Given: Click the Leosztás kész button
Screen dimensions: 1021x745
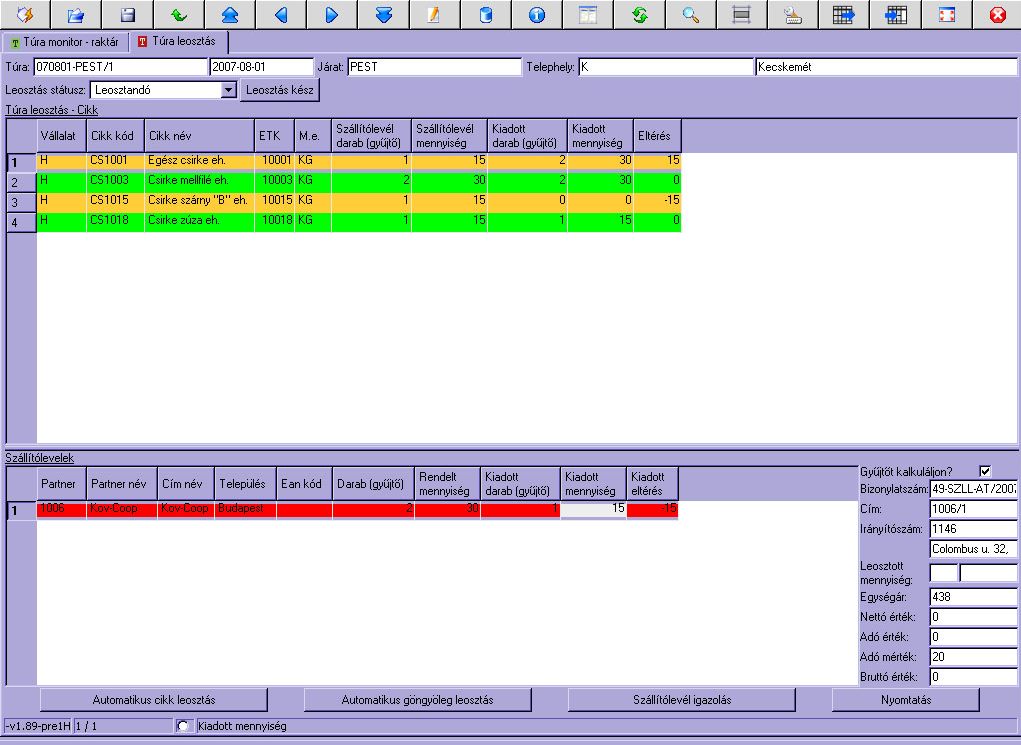Looking at the screenshot, I should [x=281, y=90].
